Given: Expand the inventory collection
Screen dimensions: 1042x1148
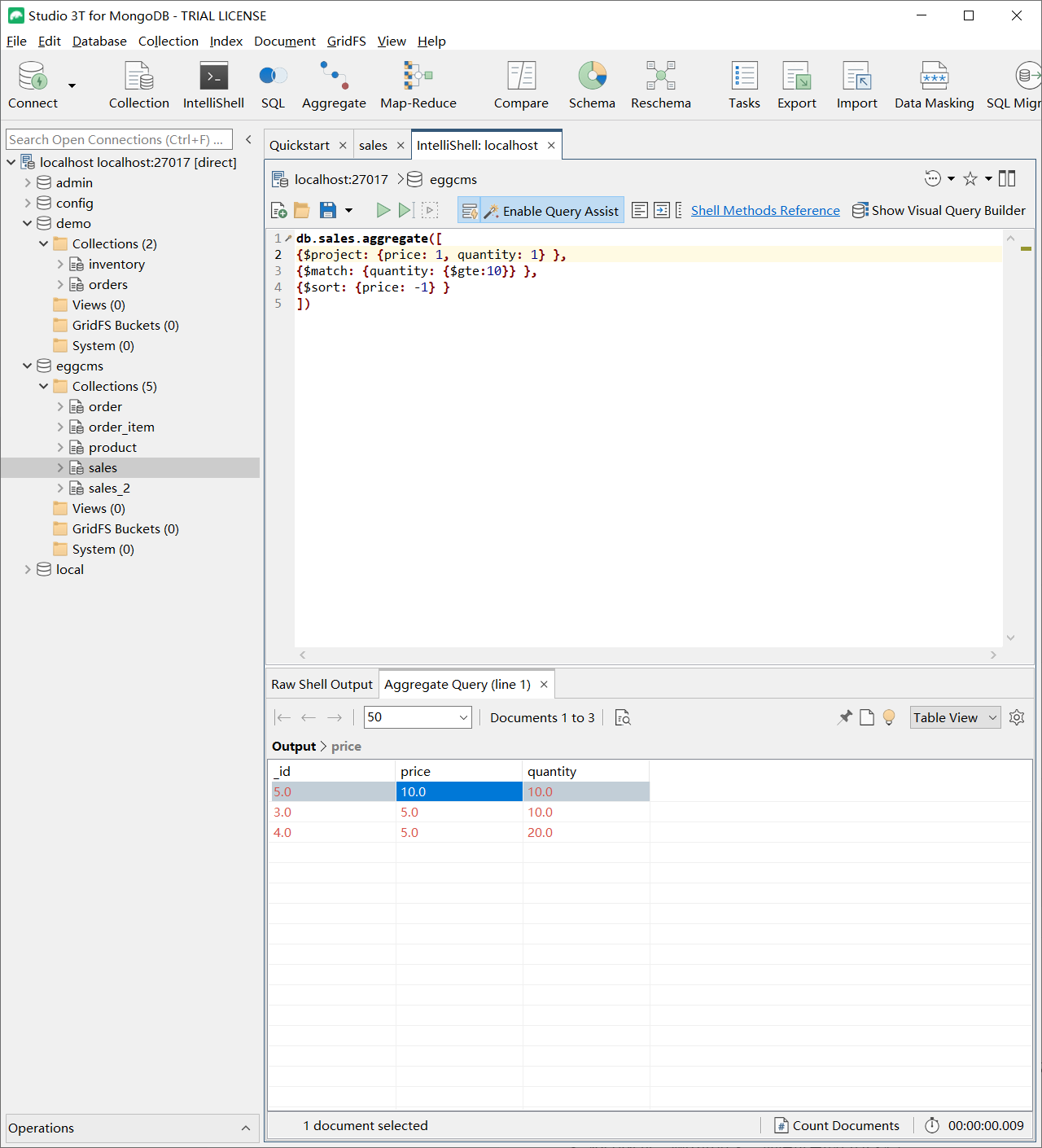Looking at the screenshot, I should (60, 265).
